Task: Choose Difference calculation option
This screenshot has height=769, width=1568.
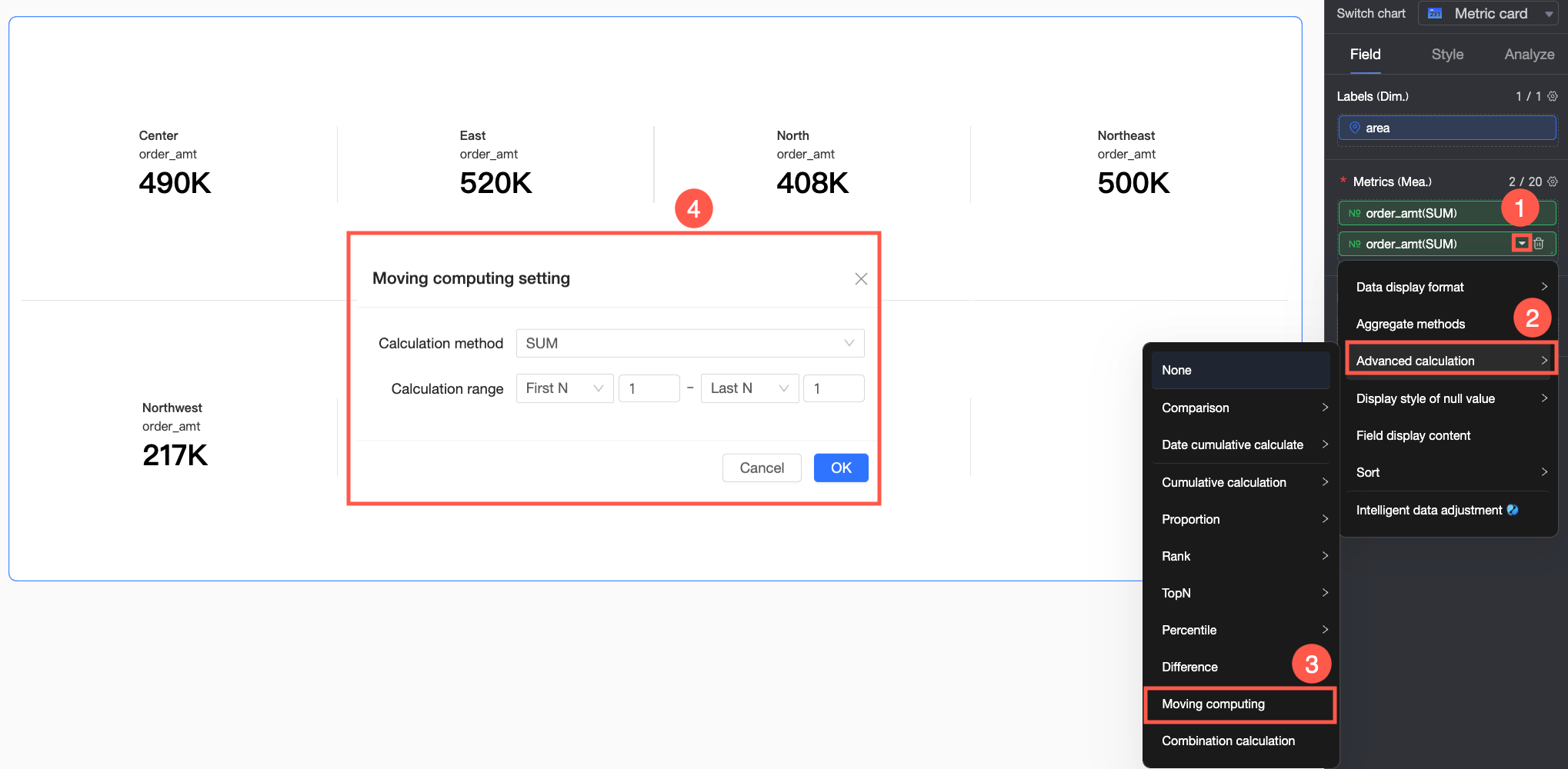Action: tap(1241, 667)
